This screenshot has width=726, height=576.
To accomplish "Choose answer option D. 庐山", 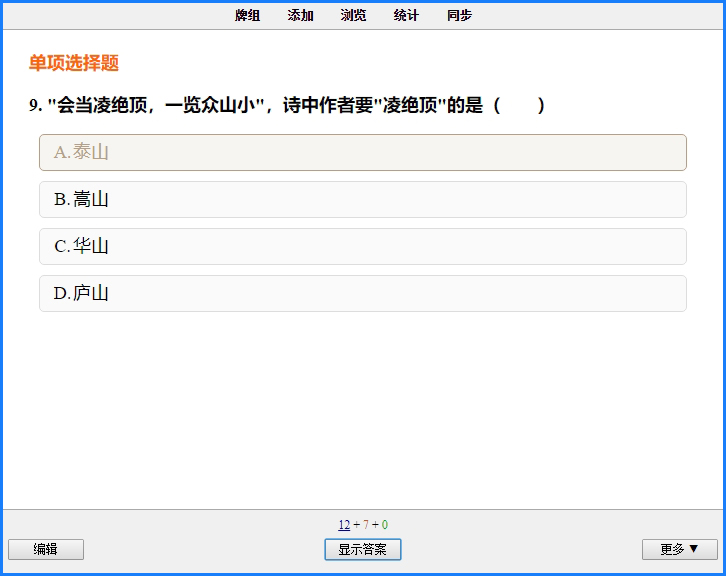I will pos(363,294).
